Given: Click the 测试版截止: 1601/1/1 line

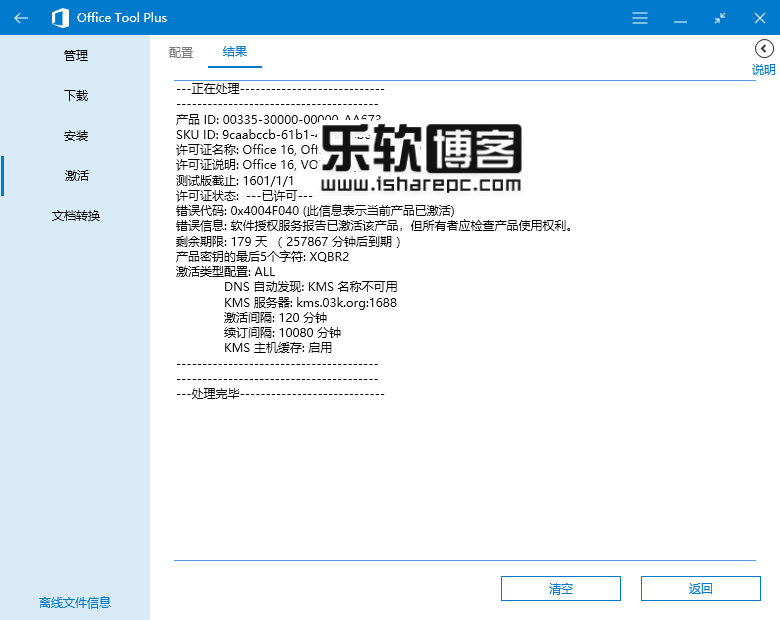Looking at the screenshot, I should tap(235, 181).
